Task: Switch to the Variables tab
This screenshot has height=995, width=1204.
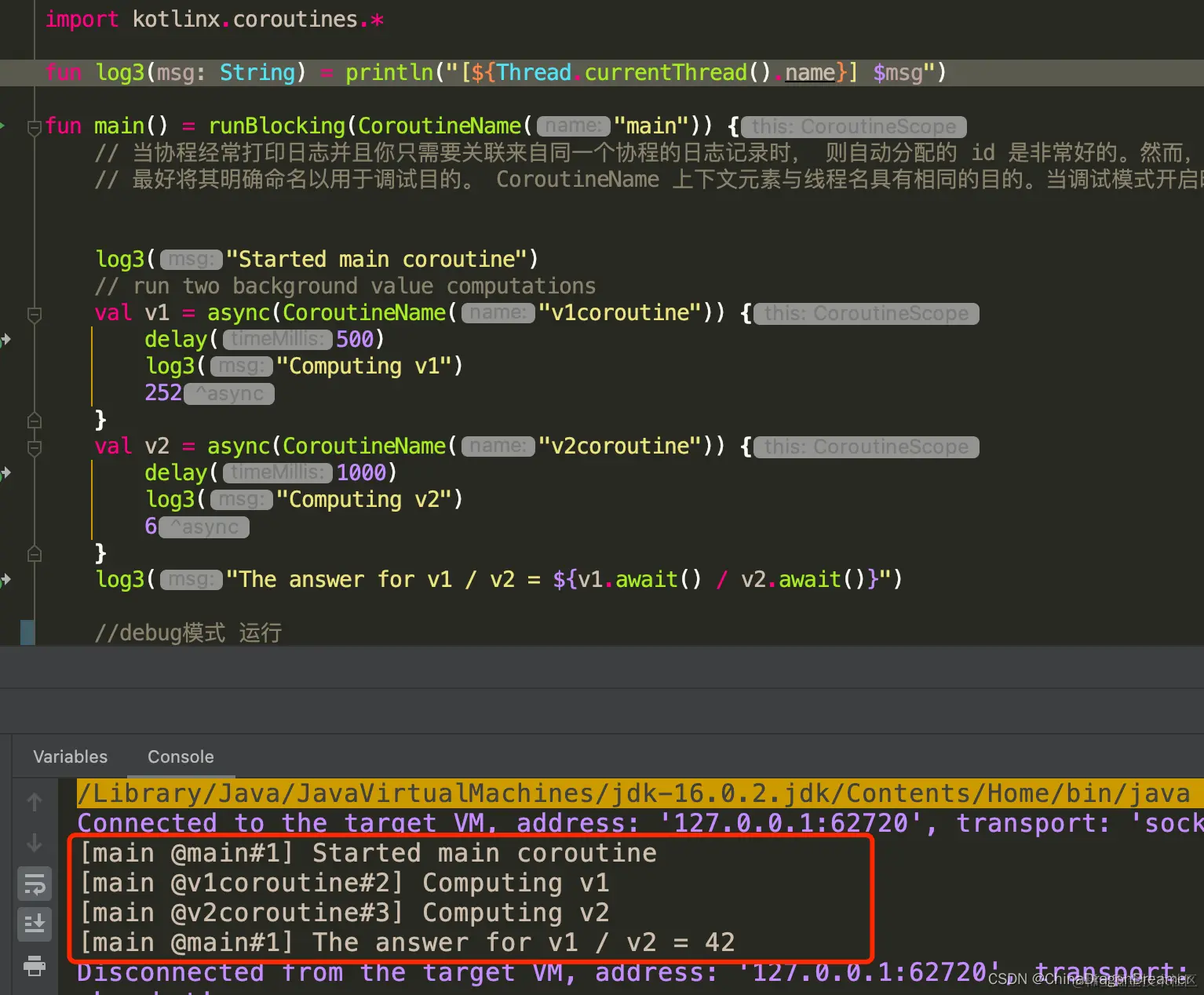Action: (x=70, y=756)
